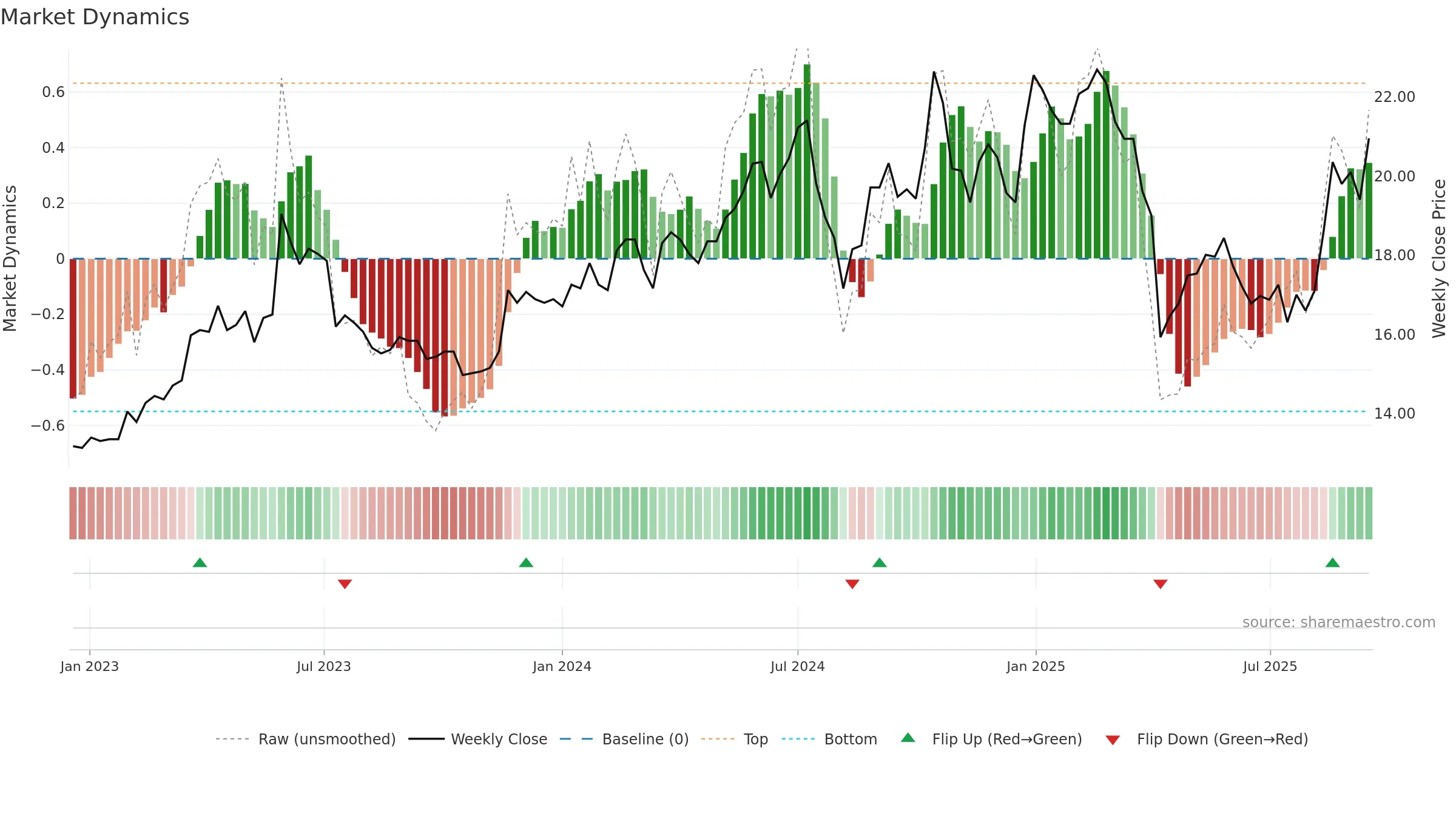Click the Jul 2025 axis label
The image size is (1456, 819).
tap(1270, 666)
